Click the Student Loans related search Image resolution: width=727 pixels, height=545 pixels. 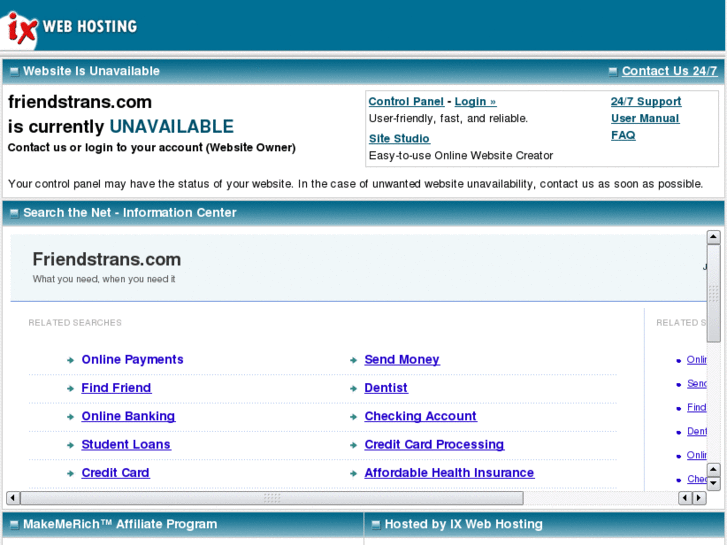tap(126, 444)
